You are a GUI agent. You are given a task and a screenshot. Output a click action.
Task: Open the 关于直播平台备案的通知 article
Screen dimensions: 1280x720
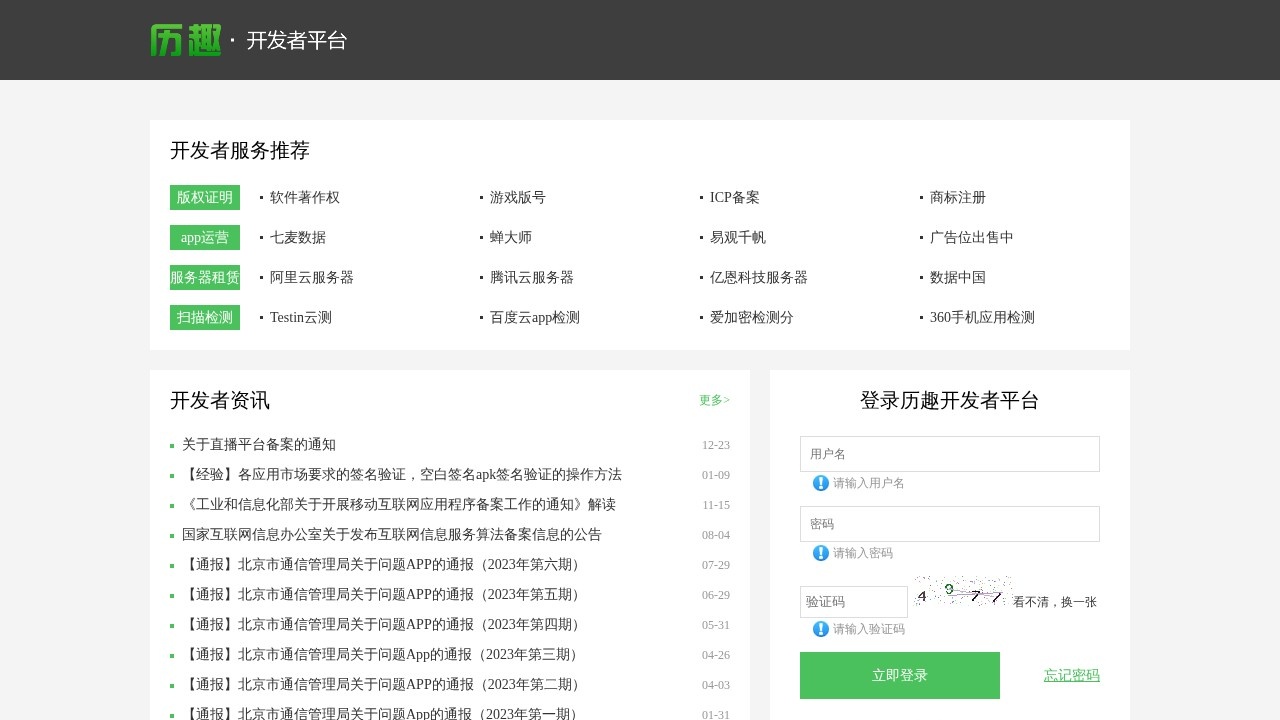258,444
